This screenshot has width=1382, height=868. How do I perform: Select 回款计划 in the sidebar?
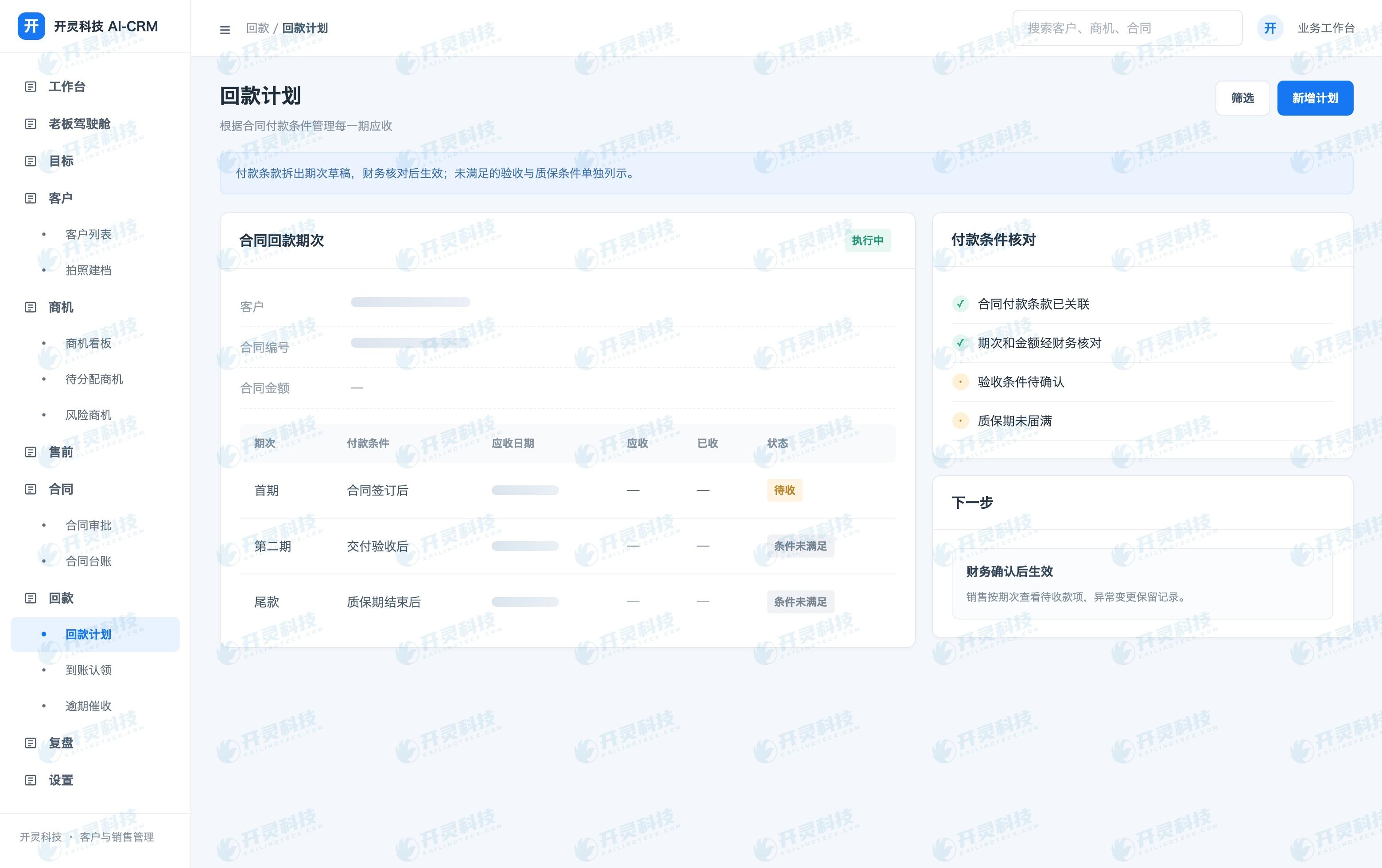pyautogui.click(x=95, y=634)
